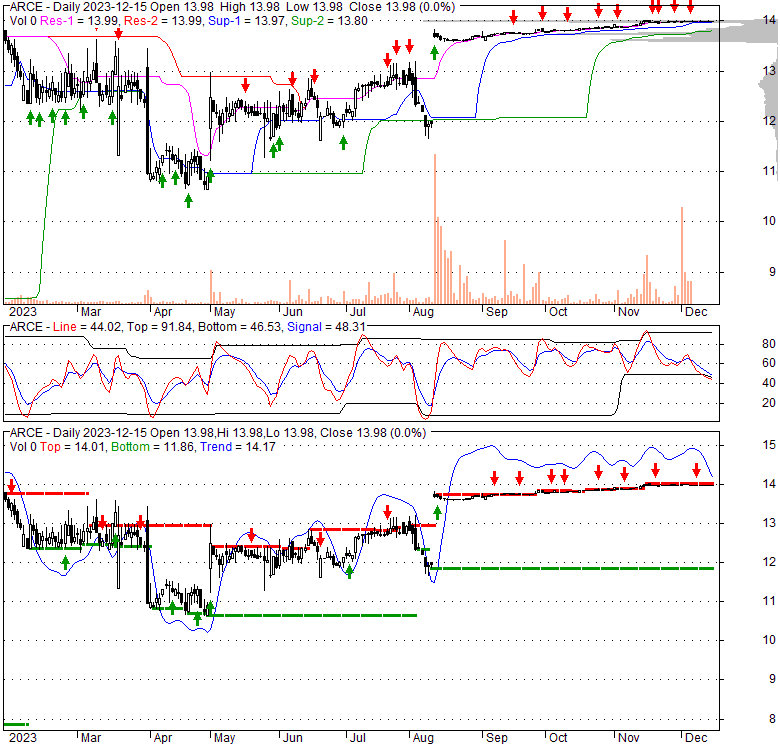Click the Sep label on the top chart axis
This screenshot has height=745, width=780.
click(496, 312)
